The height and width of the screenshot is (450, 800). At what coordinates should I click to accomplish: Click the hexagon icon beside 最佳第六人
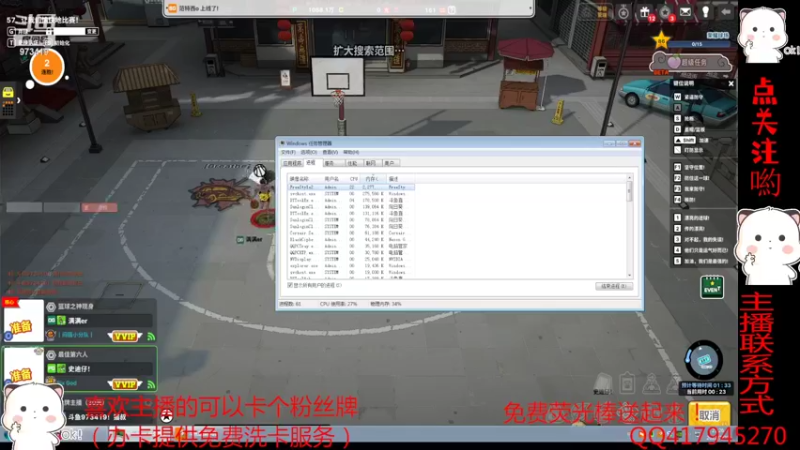51,355
